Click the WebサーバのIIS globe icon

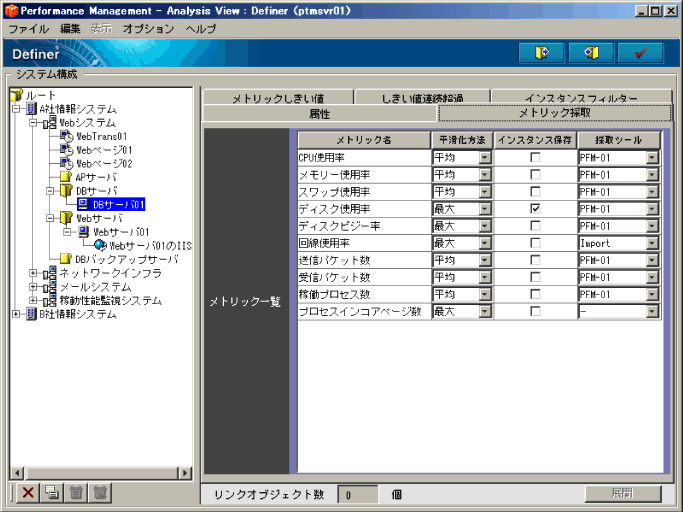[100, 245]
